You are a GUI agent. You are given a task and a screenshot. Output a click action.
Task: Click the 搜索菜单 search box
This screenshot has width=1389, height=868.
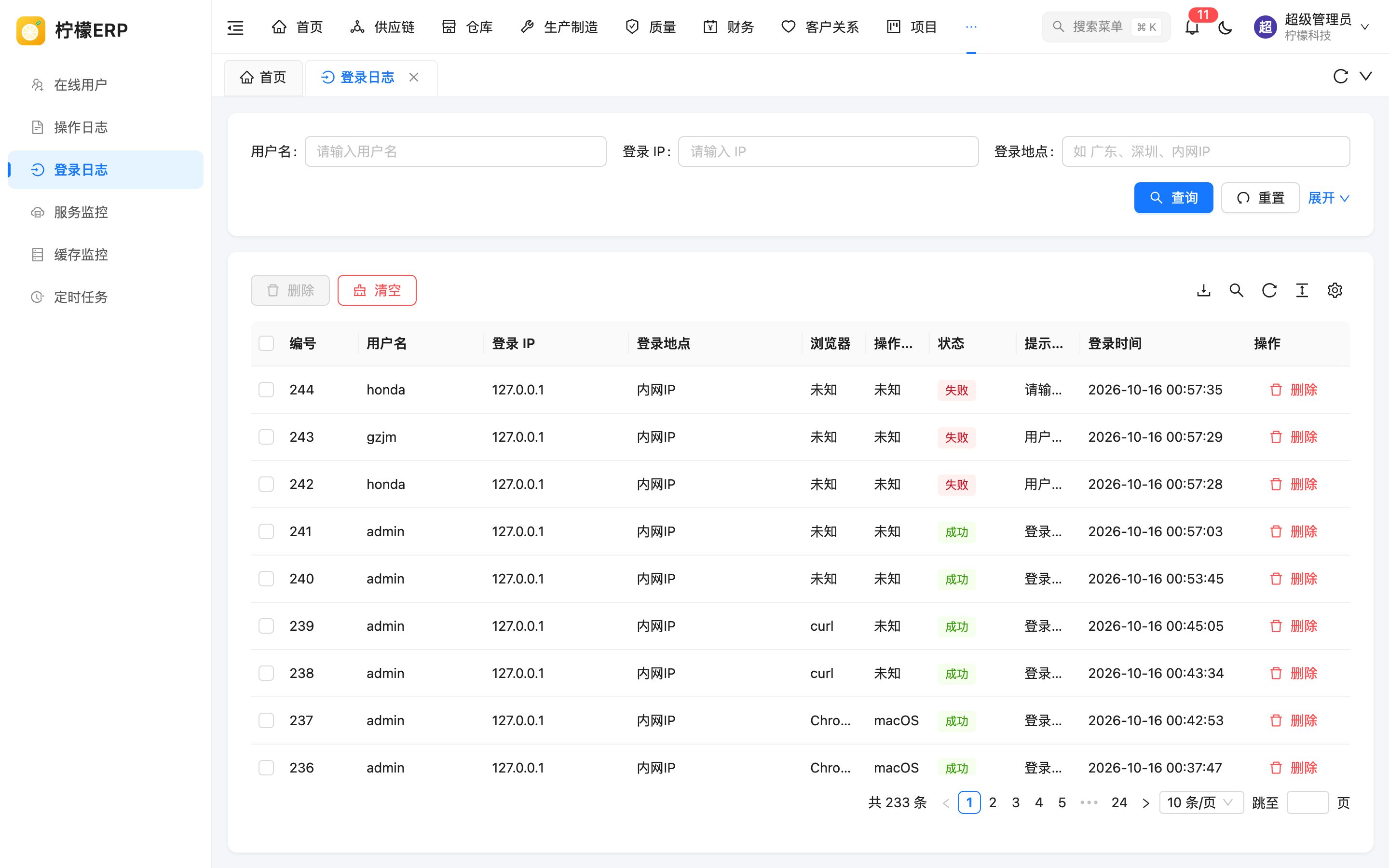point(1106,27)
